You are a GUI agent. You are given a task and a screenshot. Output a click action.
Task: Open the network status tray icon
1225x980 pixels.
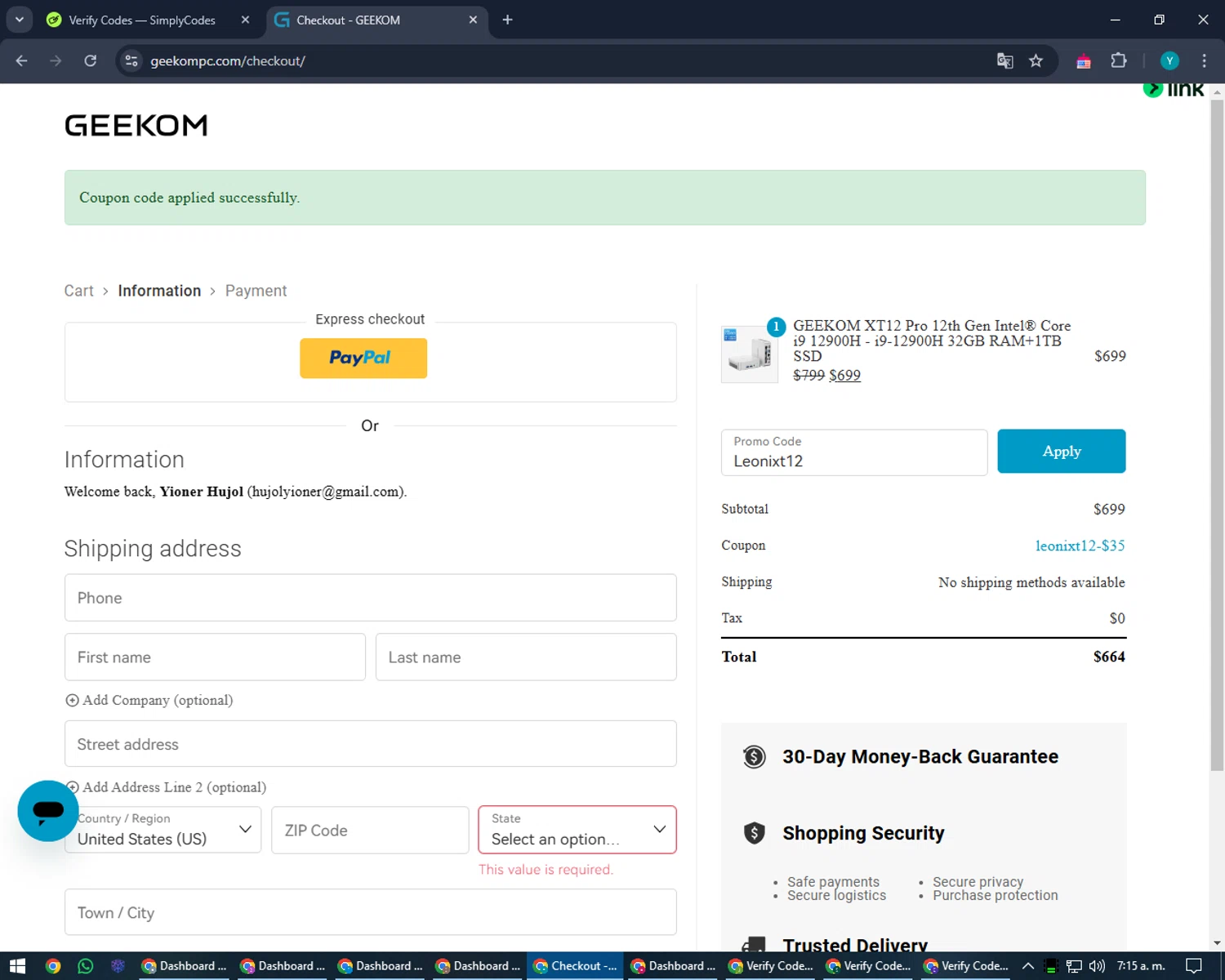(x=1074, y=966)
